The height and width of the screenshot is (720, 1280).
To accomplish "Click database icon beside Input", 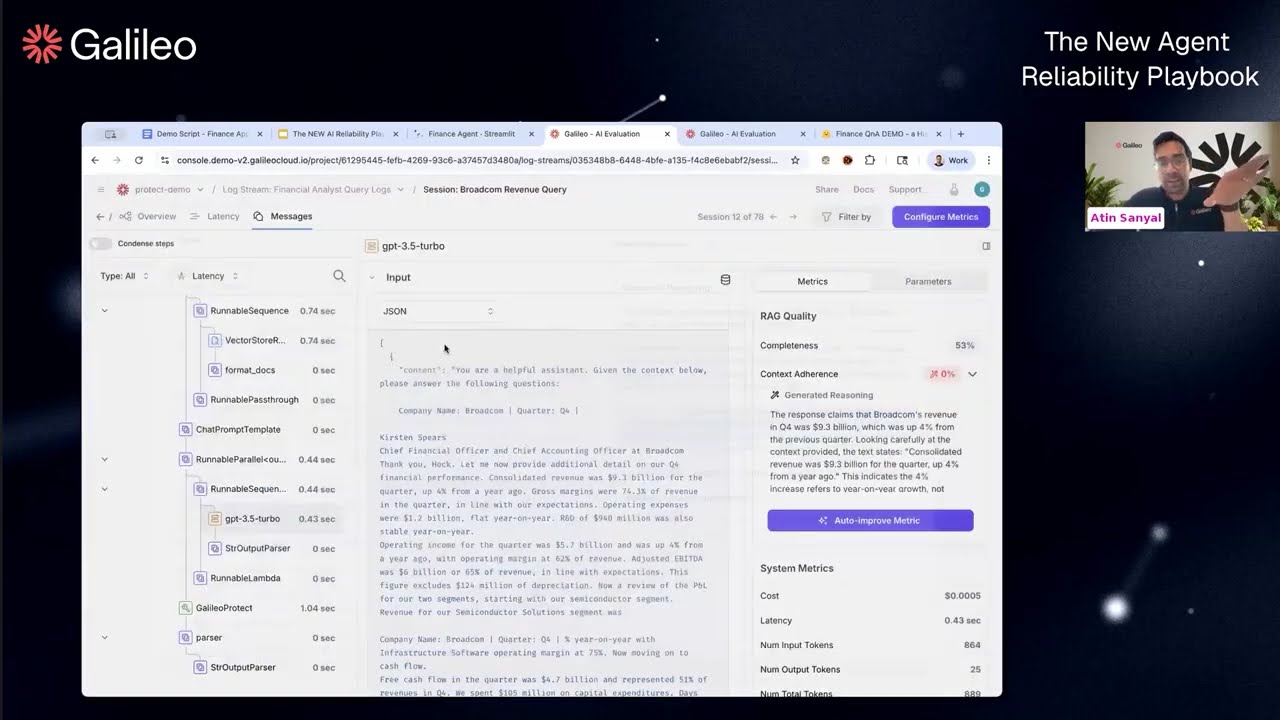I will (x=725, y=280).
